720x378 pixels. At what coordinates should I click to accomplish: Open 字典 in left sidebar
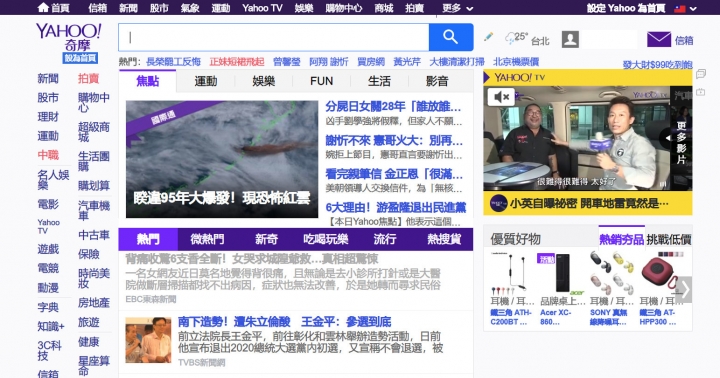click(x=48, y=307)
